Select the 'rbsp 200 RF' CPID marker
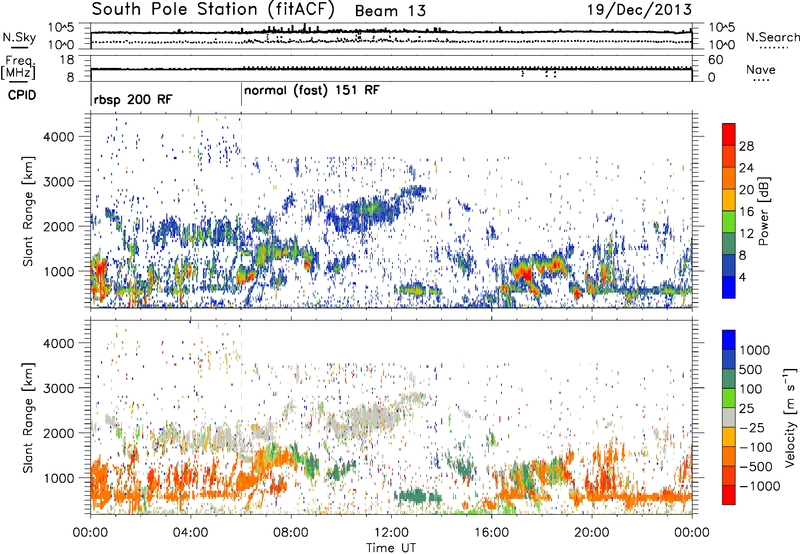 [133, 99]
